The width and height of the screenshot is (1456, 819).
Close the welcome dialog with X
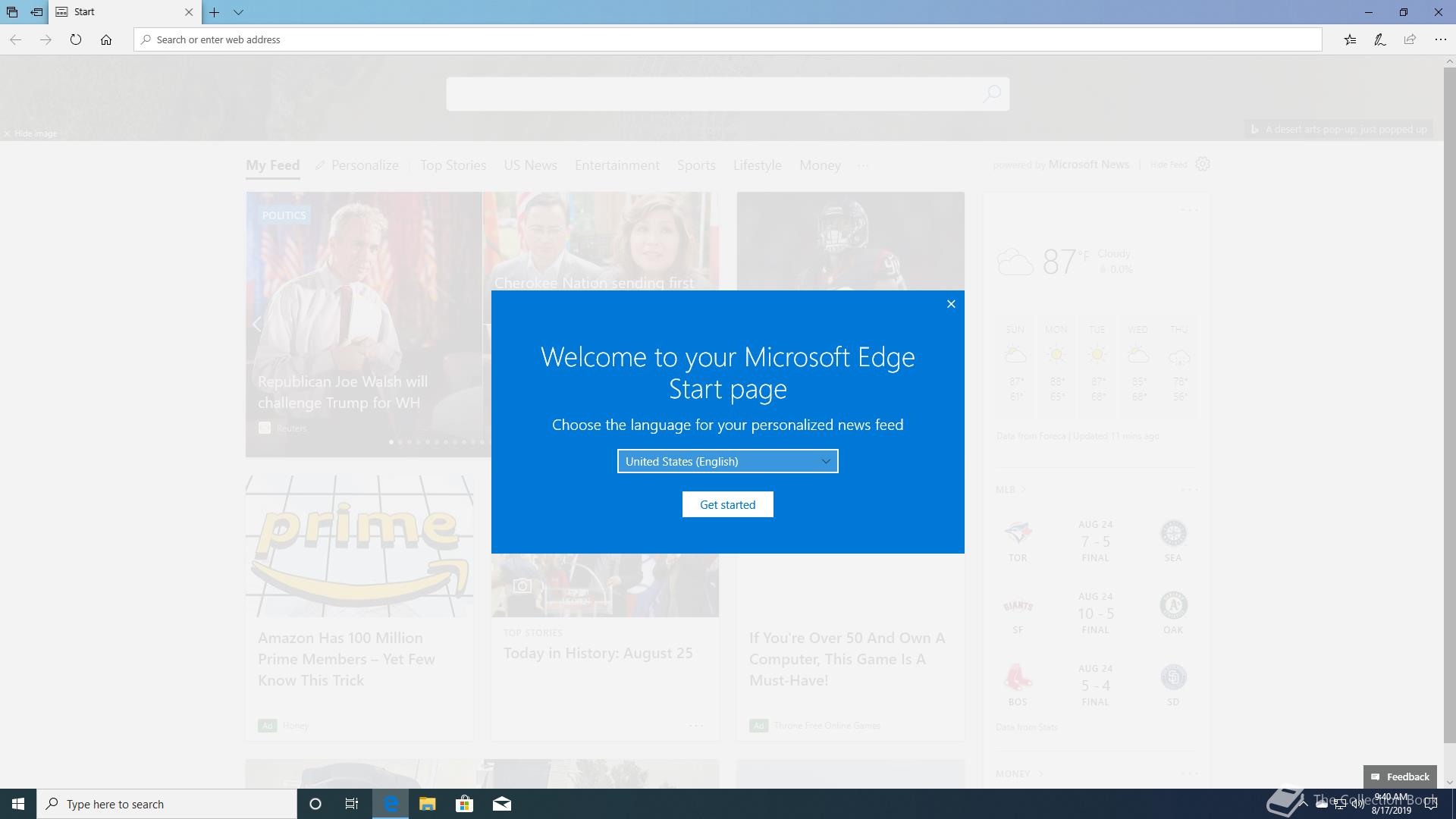pyautogui.click(x=951, y=304)
